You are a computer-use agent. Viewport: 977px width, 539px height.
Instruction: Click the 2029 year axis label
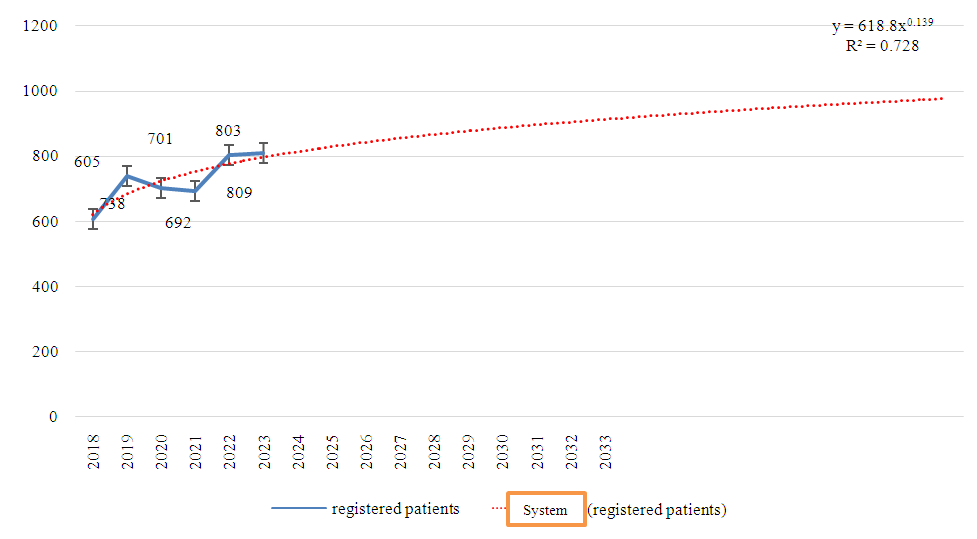point(469,452)
